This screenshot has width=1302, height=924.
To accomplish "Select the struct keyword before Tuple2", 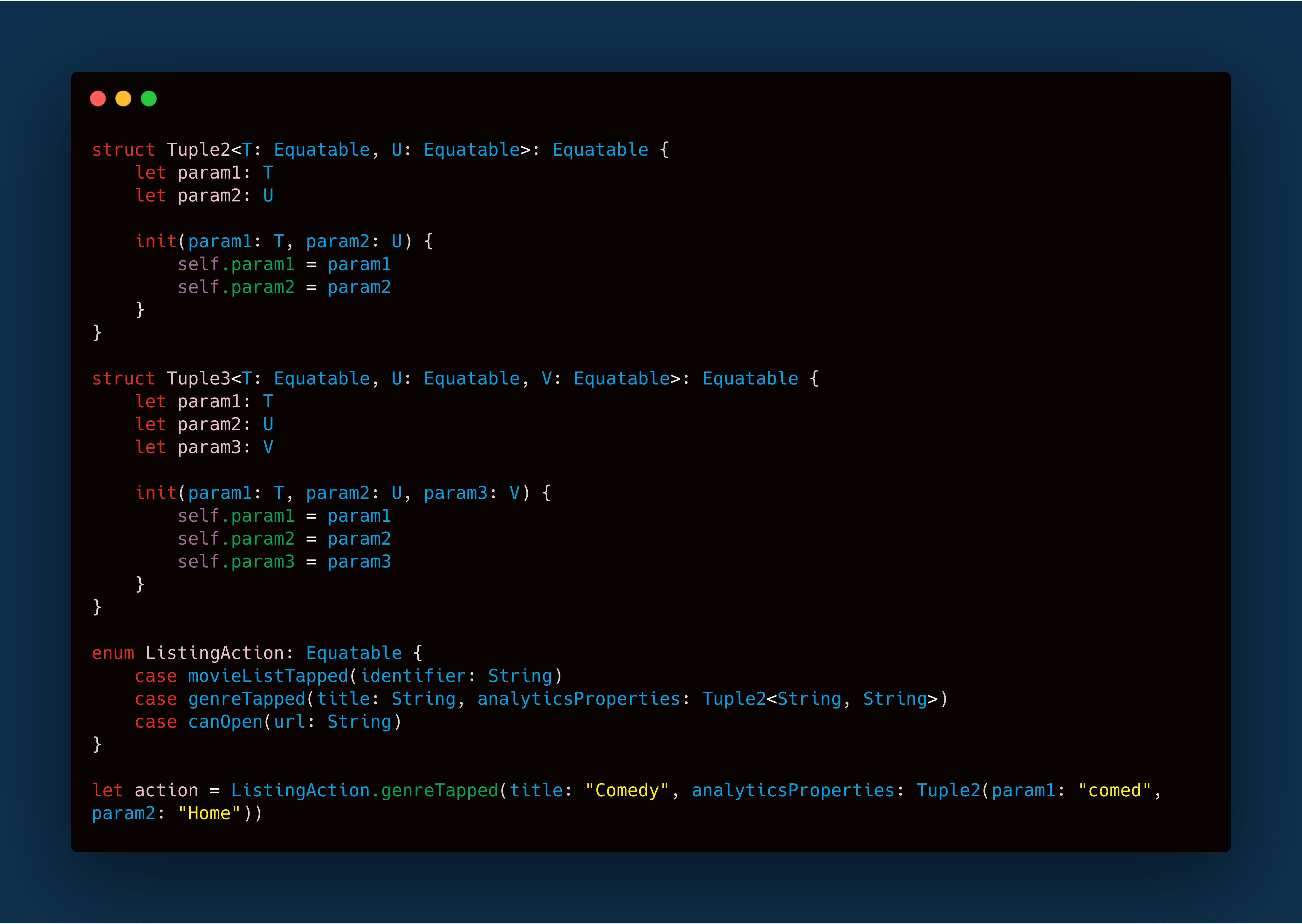I will 123,149.
